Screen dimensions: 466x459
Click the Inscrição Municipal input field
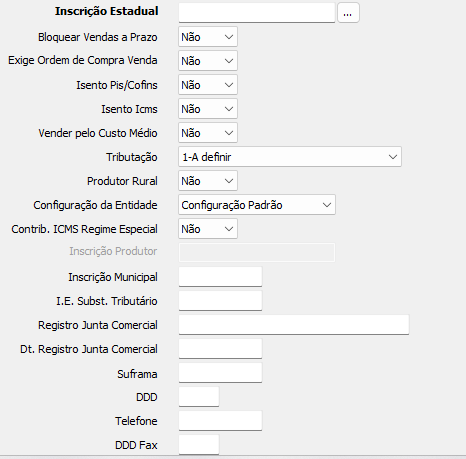(x=220, y=277)
